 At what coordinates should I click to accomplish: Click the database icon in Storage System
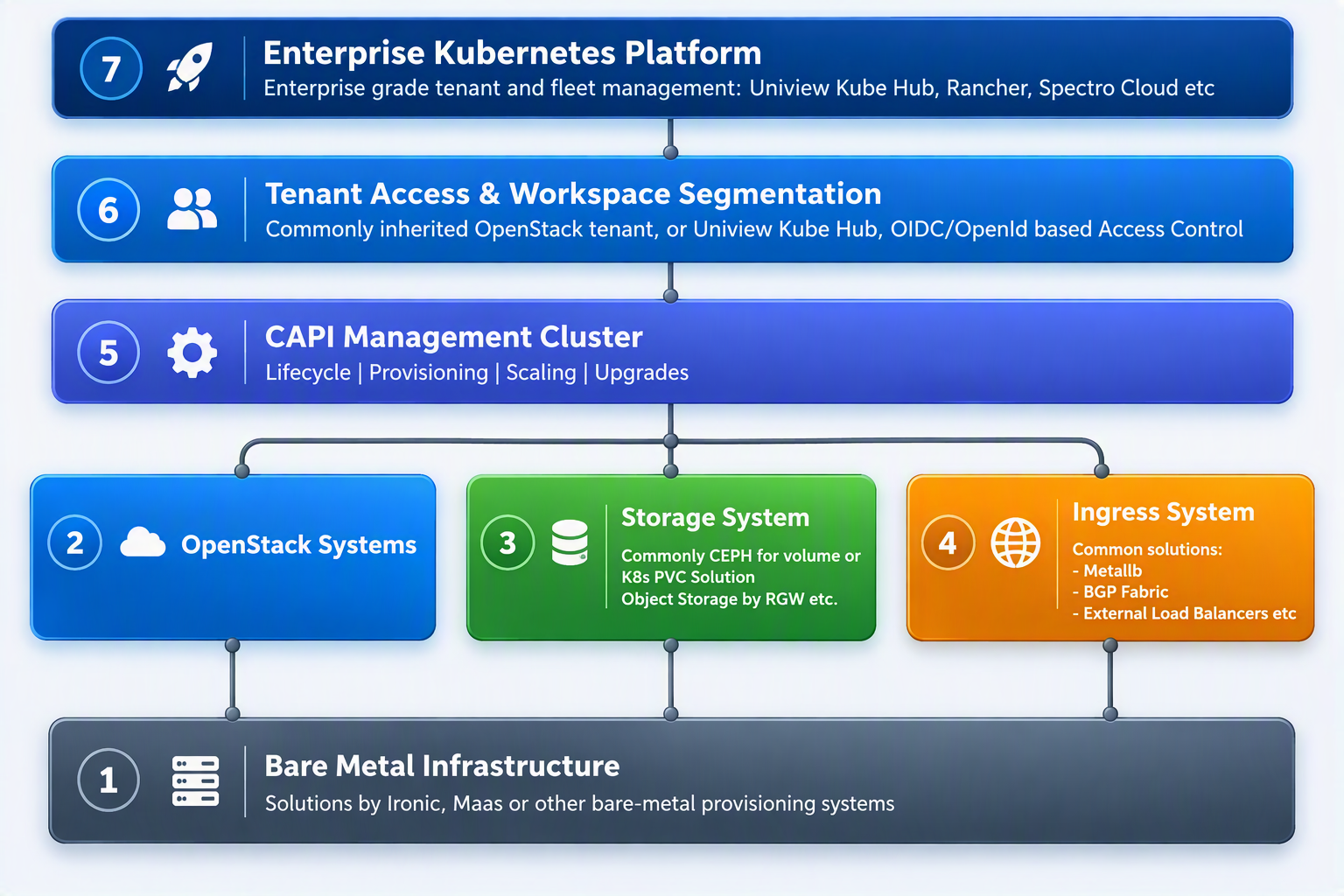point(570,542)
